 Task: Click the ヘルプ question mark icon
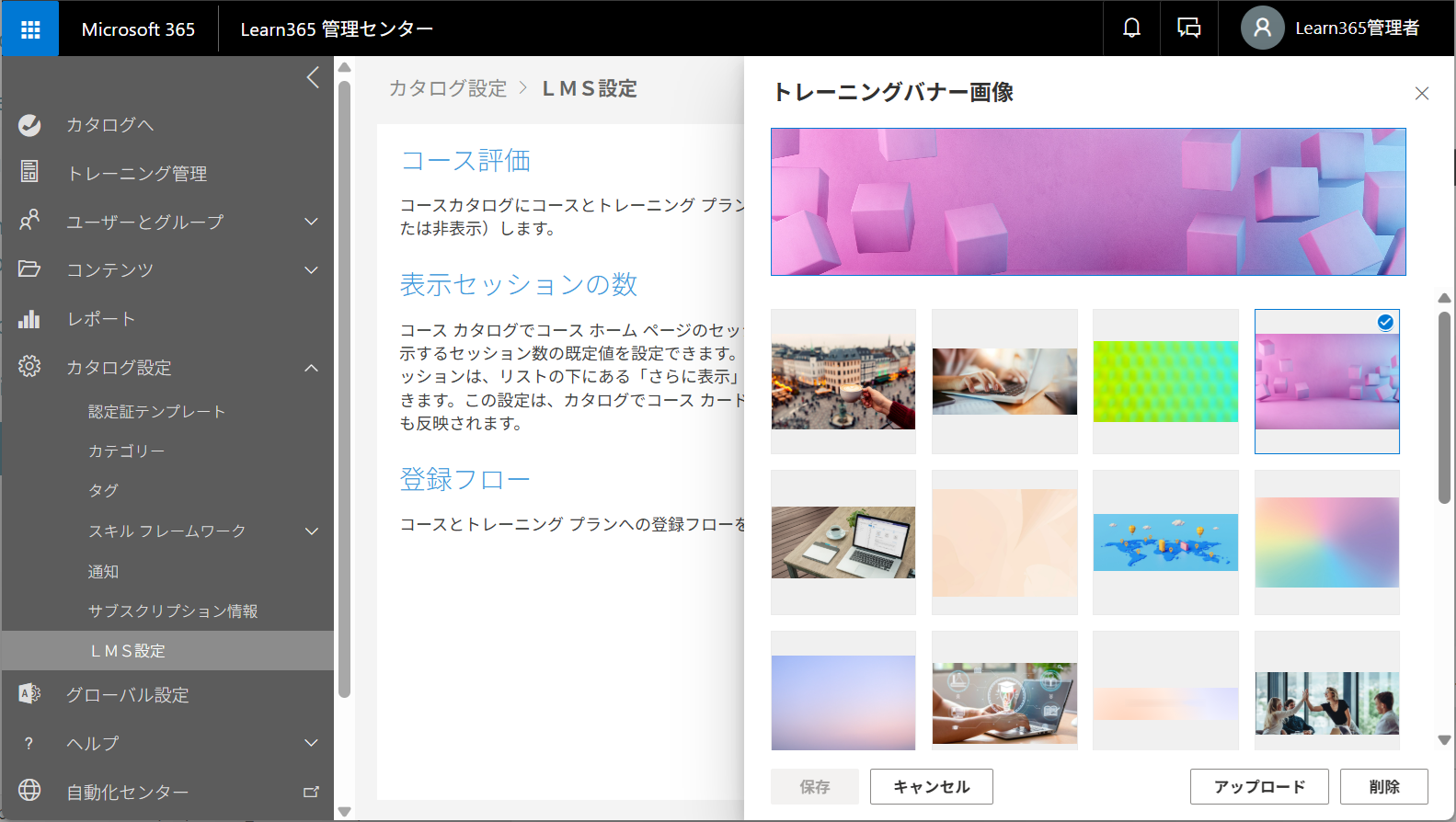click(29, 743)
